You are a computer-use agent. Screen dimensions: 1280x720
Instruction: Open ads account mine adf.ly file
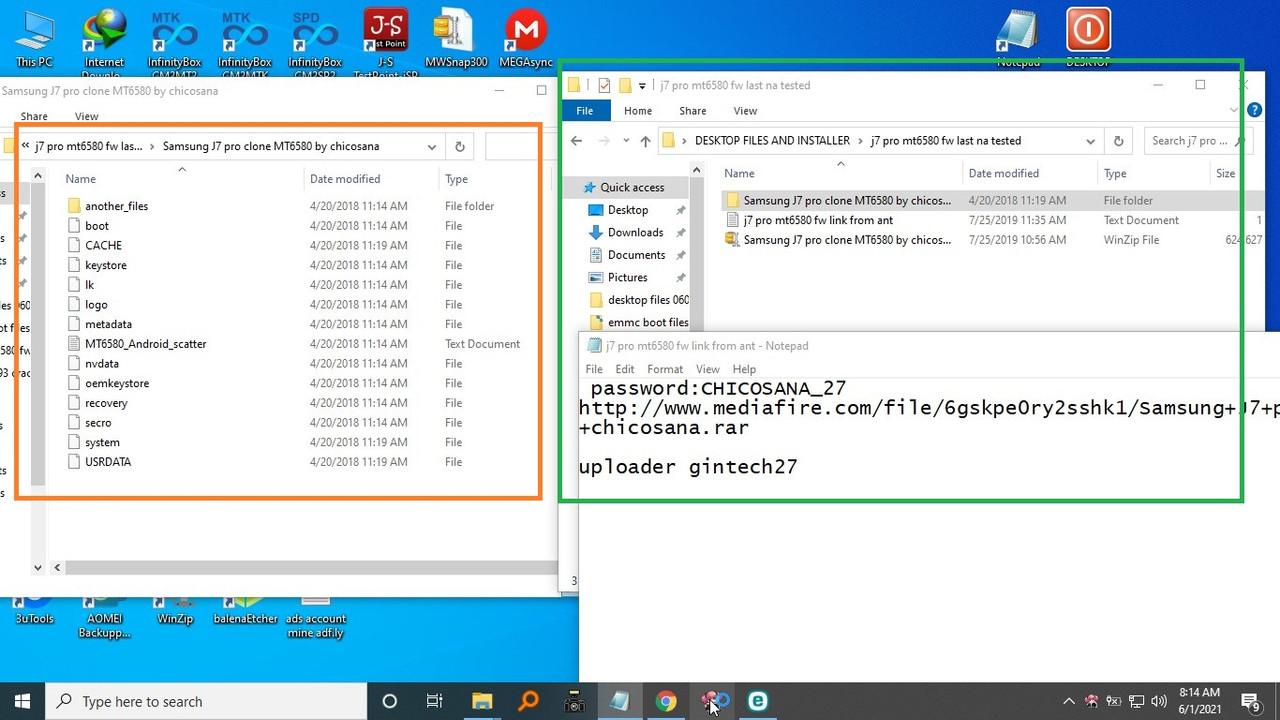click(316, 618)
